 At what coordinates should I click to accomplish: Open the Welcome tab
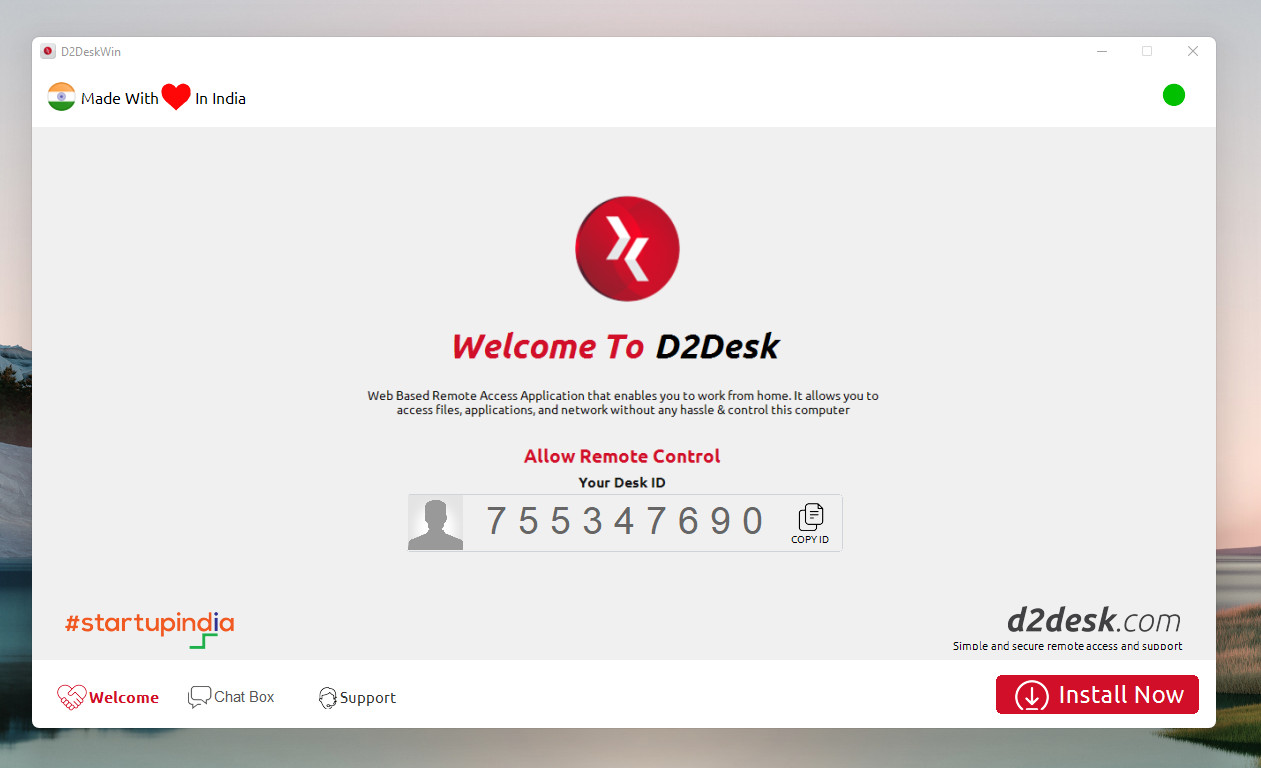tap(108, 697)
